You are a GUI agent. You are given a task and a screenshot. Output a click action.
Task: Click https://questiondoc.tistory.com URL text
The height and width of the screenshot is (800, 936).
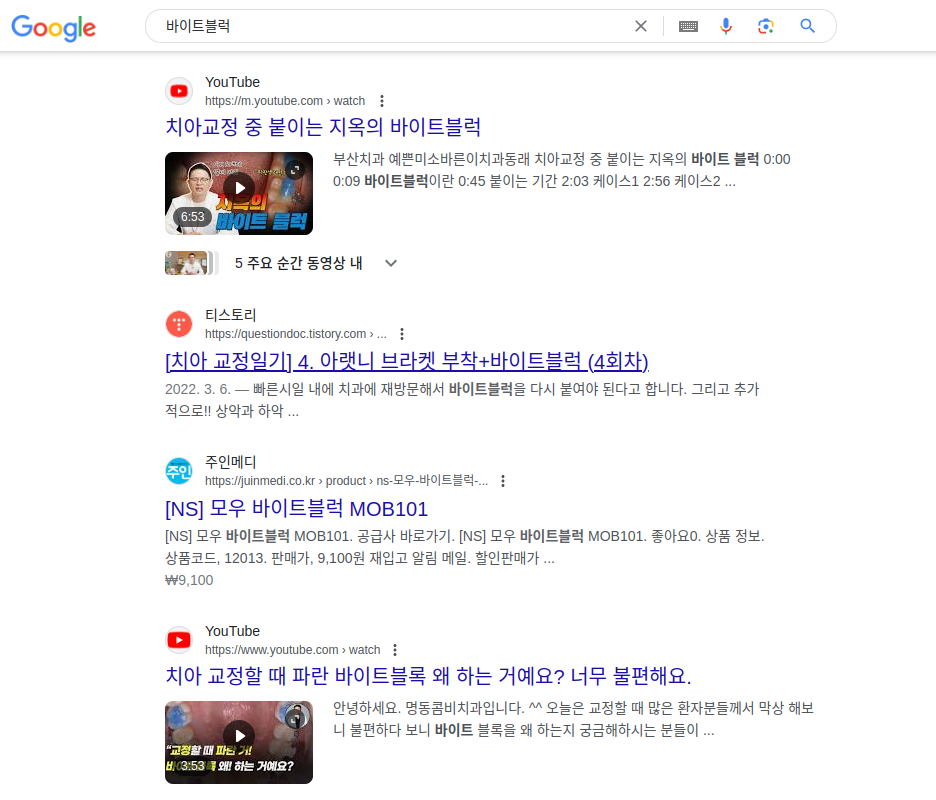(x=295, y=334)
